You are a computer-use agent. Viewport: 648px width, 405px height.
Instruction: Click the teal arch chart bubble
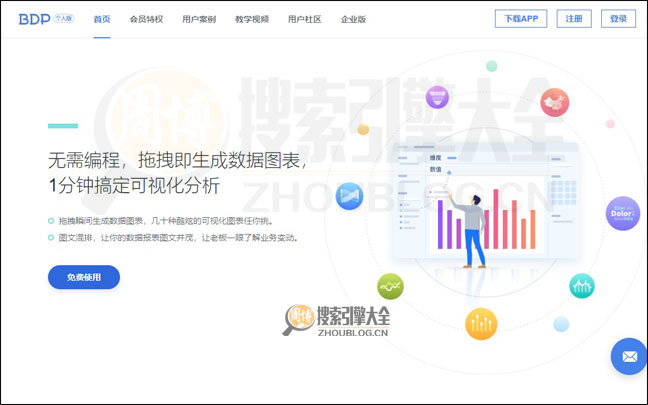tap(582, 286)
